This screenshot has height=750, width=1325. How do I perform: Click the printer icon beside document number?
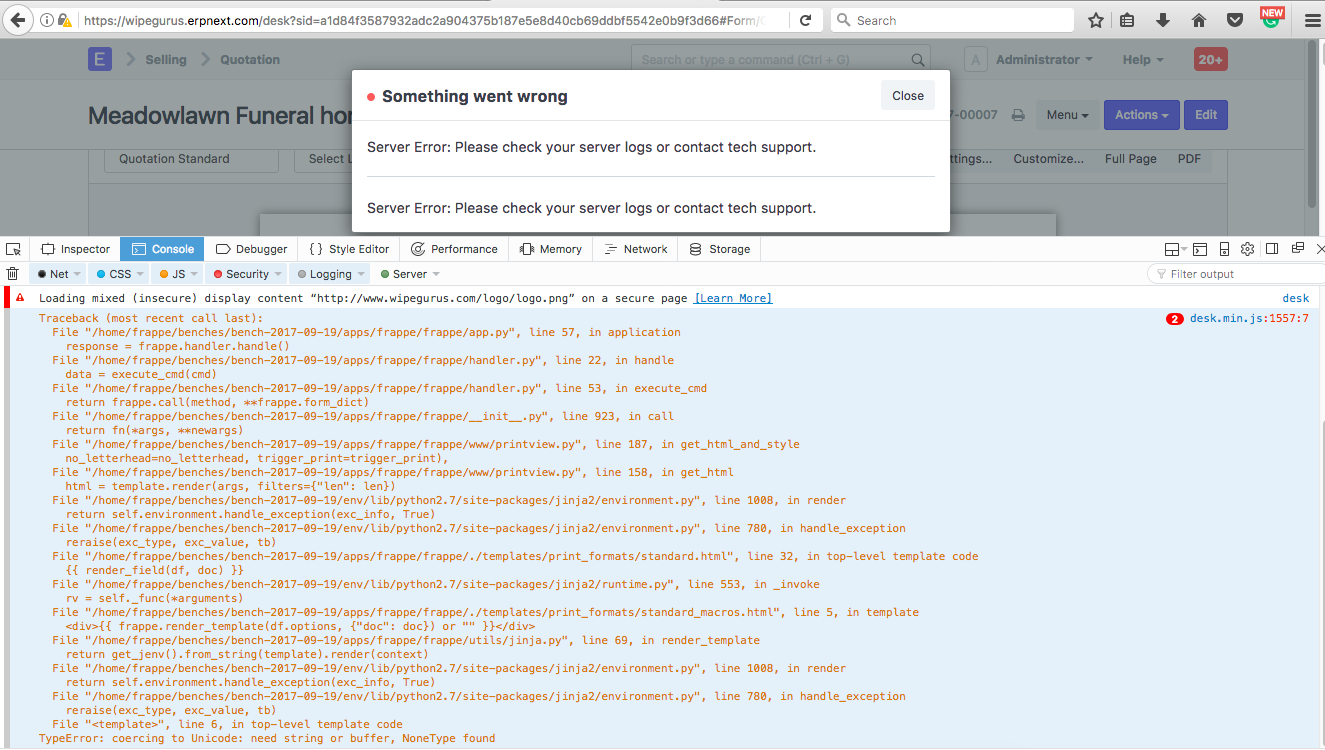pos(1018,115)
